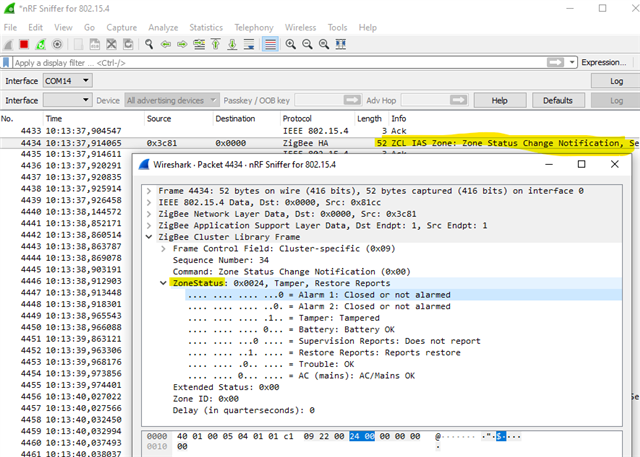Go forward to next packet
This screenshot has height=457, width=640.
tap(182, 44)
